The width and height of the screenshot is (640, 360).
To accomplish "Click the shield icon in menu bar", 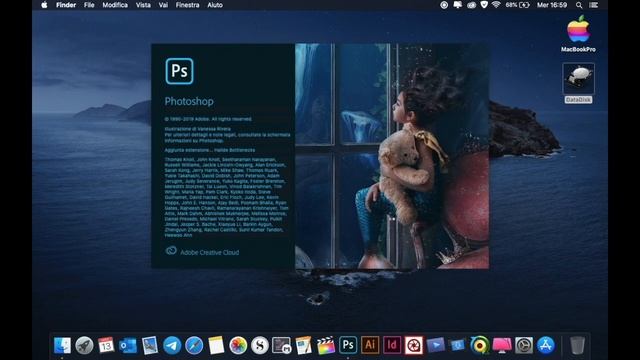I will 484,5.
